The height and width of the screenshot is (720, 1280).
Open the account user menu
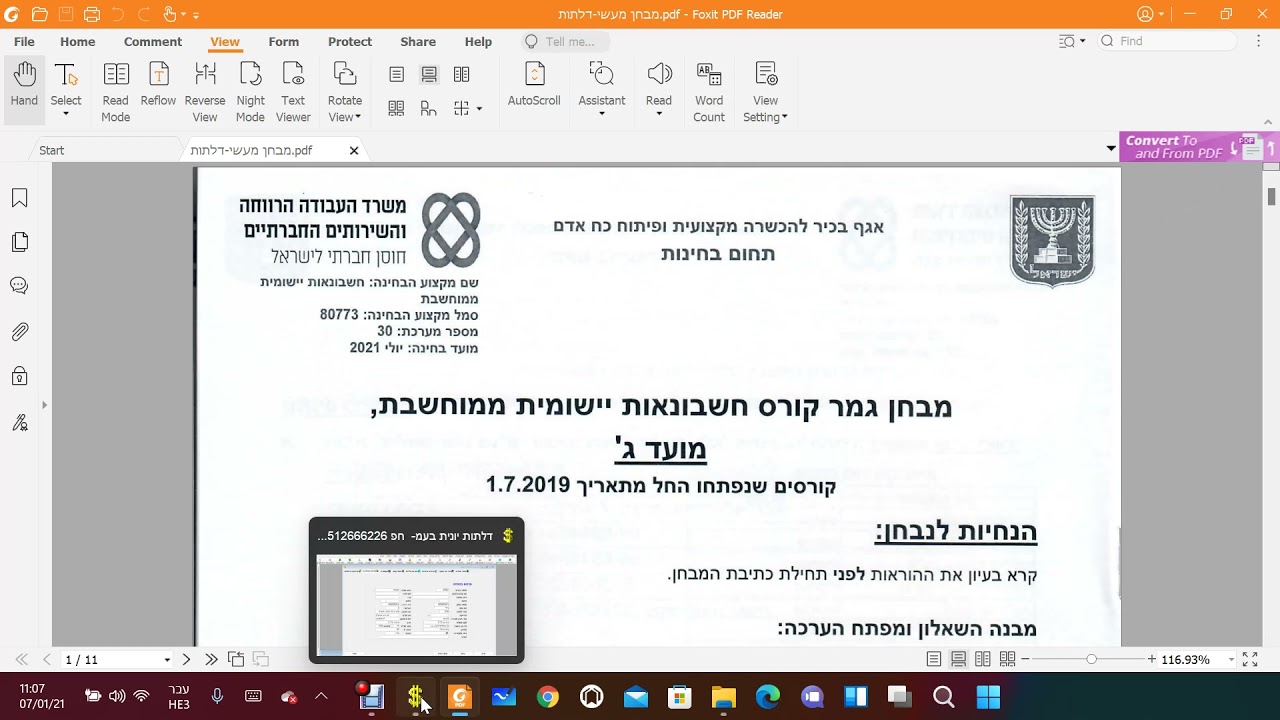point(1150,14)
